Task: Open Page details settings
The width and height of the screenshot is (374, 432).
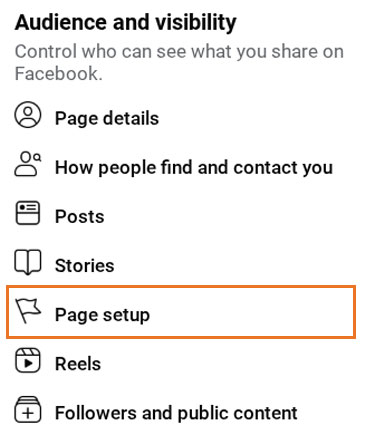Action: 107,118
